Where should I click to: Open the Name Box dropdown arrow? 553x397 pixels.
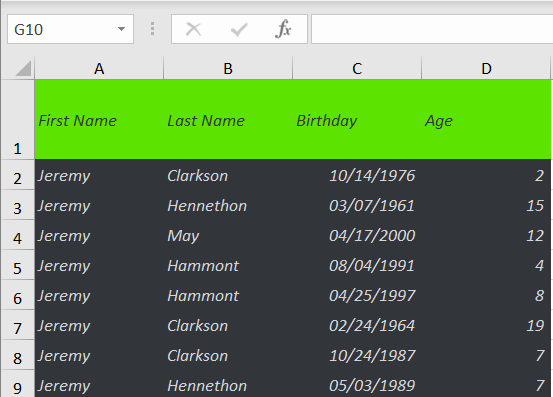[x=121, y=29]
